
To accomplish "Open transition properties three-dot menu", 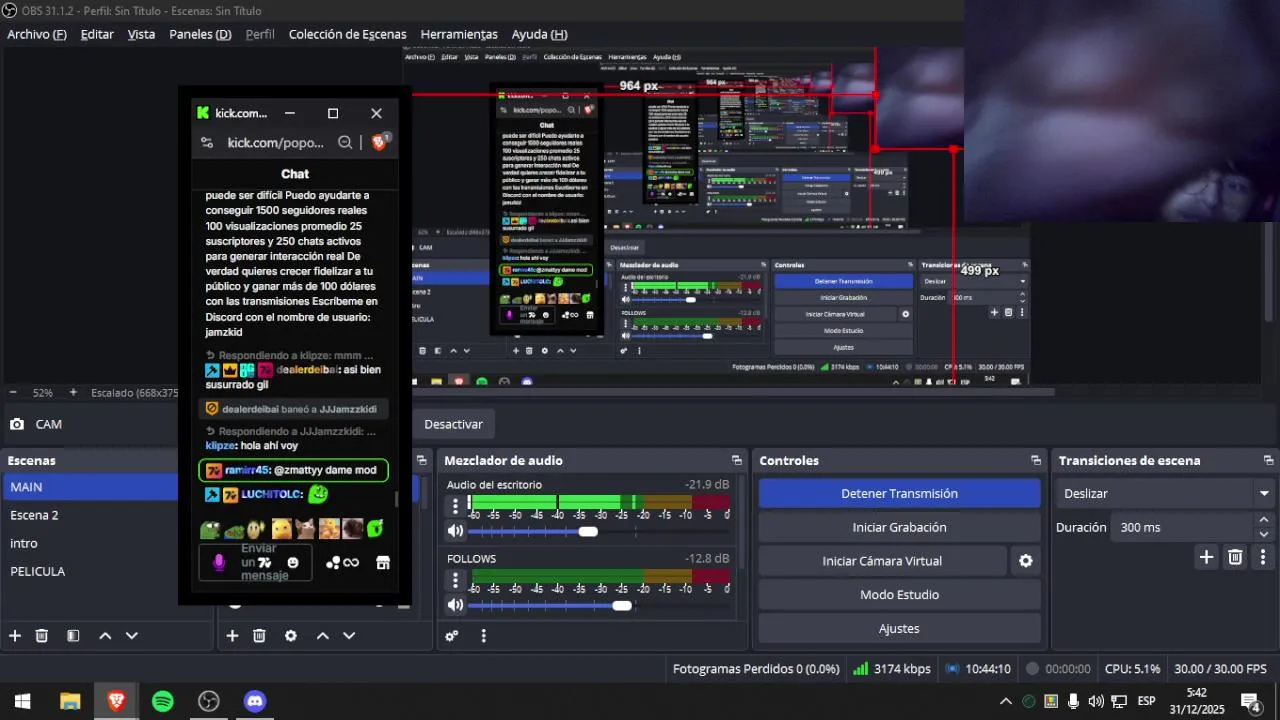I will [x=1263, y=557].
